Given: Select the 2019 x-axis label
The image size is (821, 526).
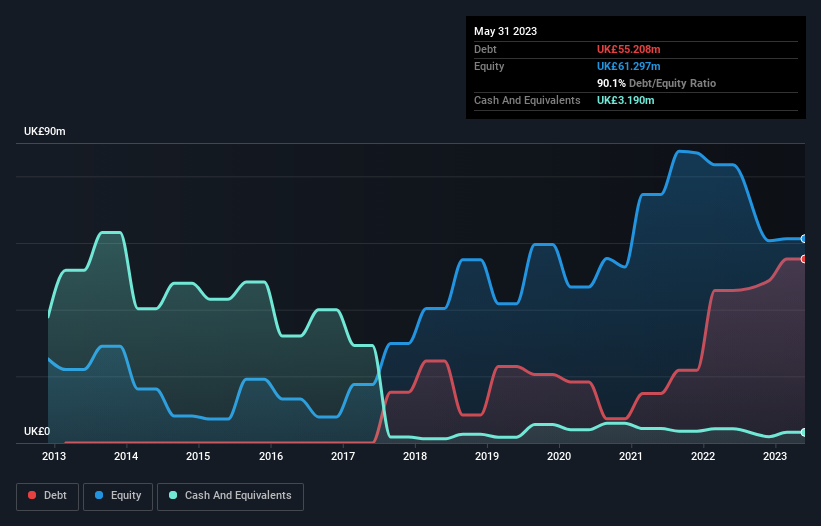Looking at the screenshot, I should click(x=487, y=456).
